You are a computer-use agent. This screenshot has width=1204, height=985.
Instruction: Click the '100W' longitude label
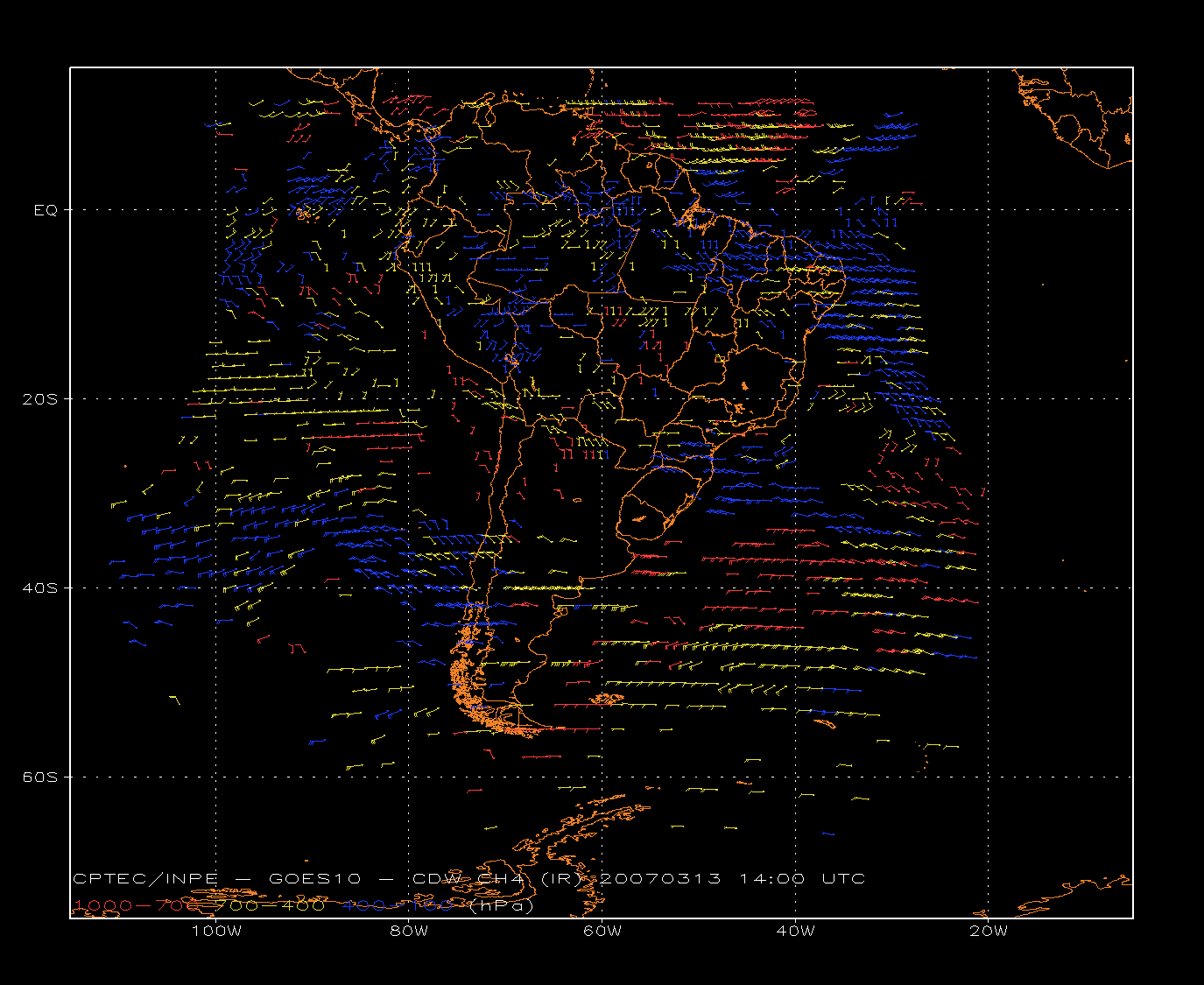[x=216, y=931]
